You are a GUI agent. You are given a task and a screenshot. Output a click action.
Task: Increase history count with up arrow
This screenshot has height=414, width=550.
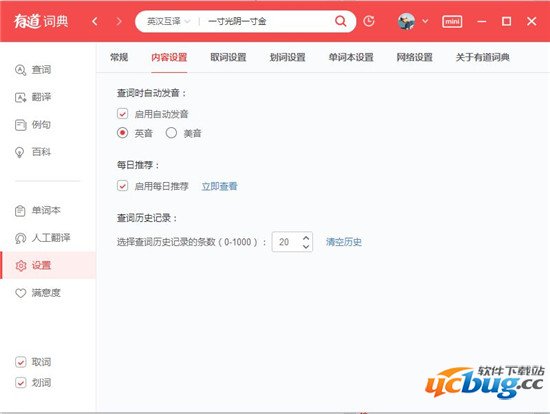(x=306, y=238)
